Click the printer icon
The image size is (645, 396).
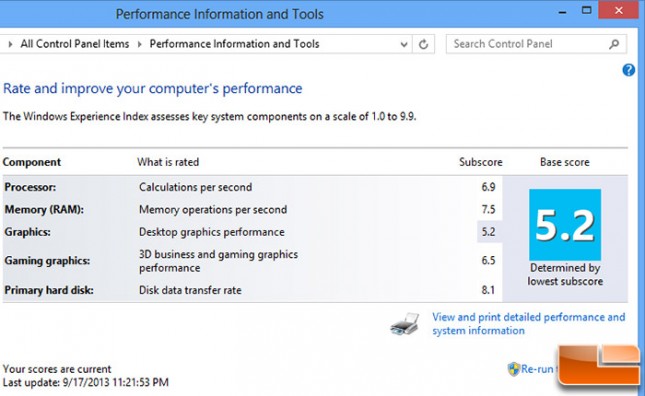pyautogui.click(x=405, y=324)
